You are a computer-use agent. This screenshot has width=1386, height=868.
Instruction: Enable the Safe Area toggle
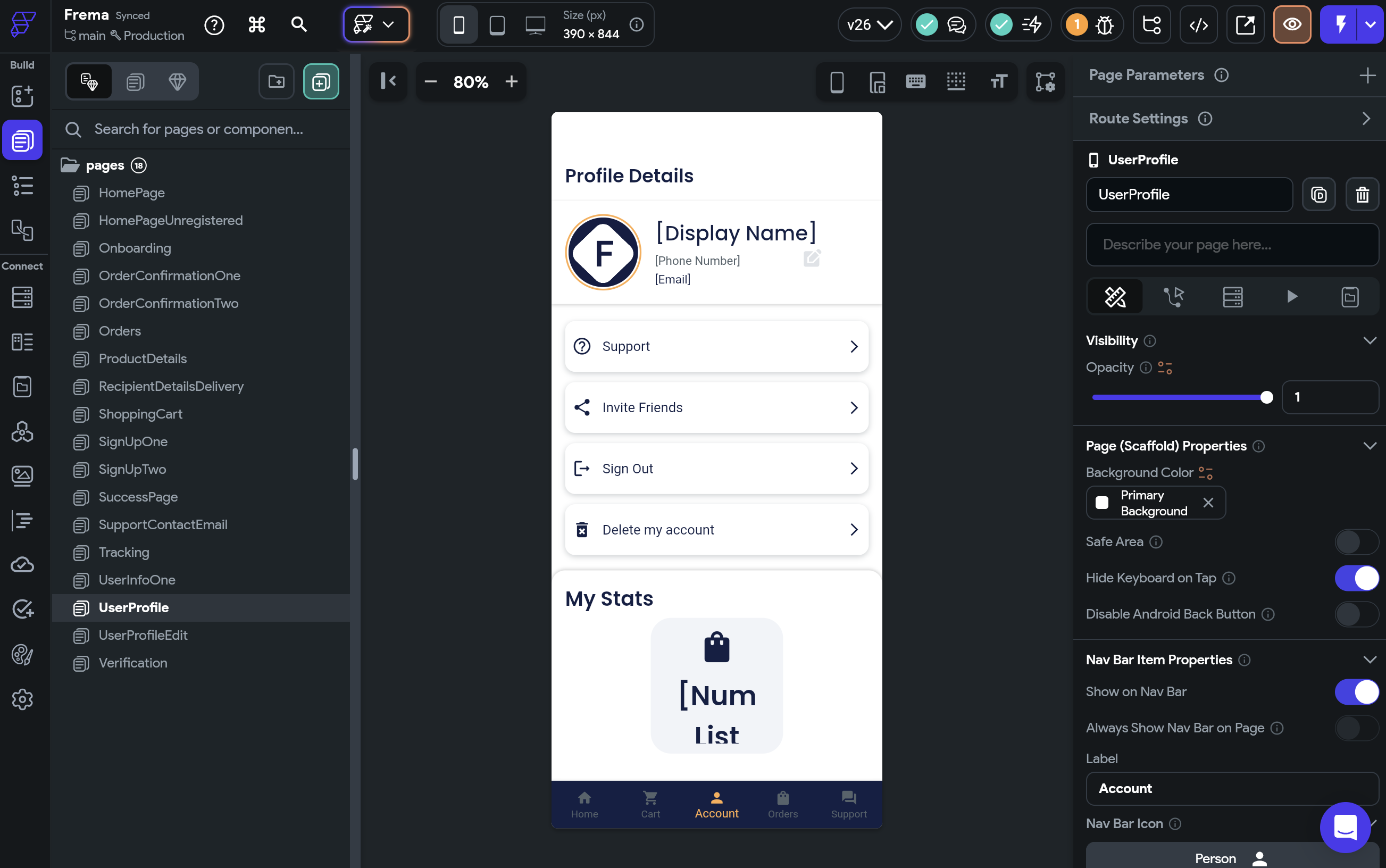click(1356, 542)
